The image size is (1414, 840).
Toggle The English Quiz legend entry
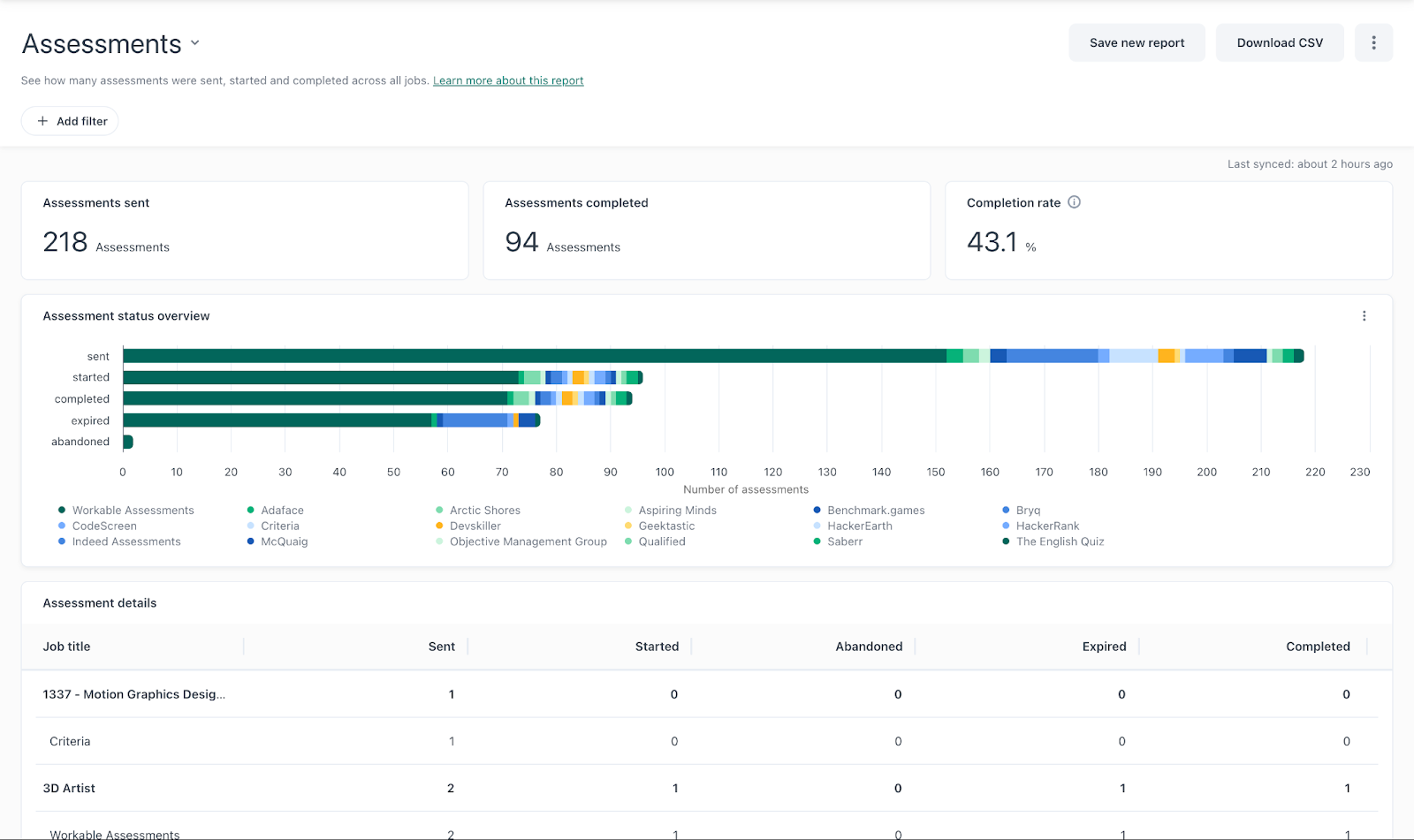[1059, 542]
